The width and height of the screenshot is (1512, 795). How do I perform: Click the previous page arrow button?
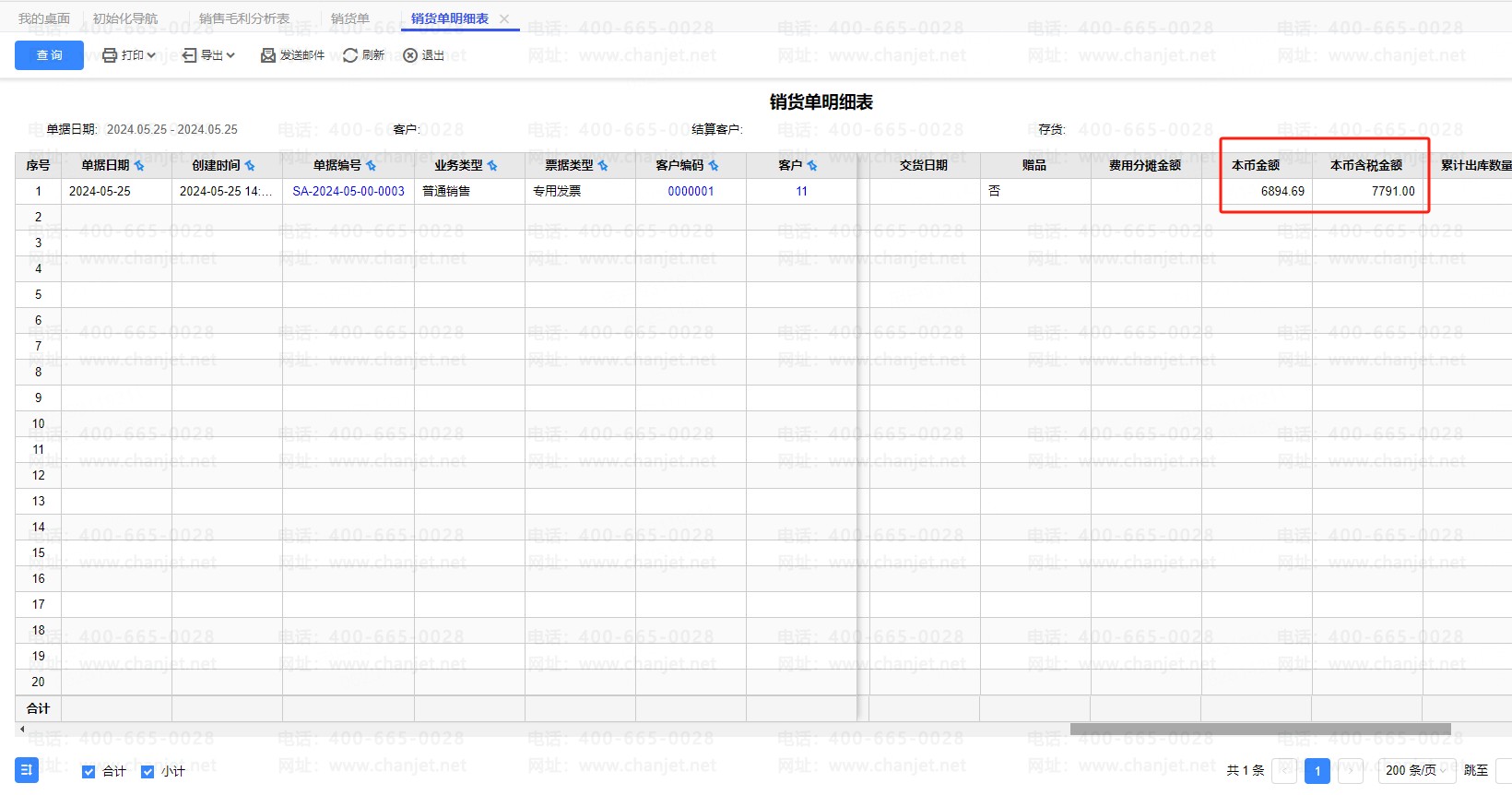[1284, 770]
